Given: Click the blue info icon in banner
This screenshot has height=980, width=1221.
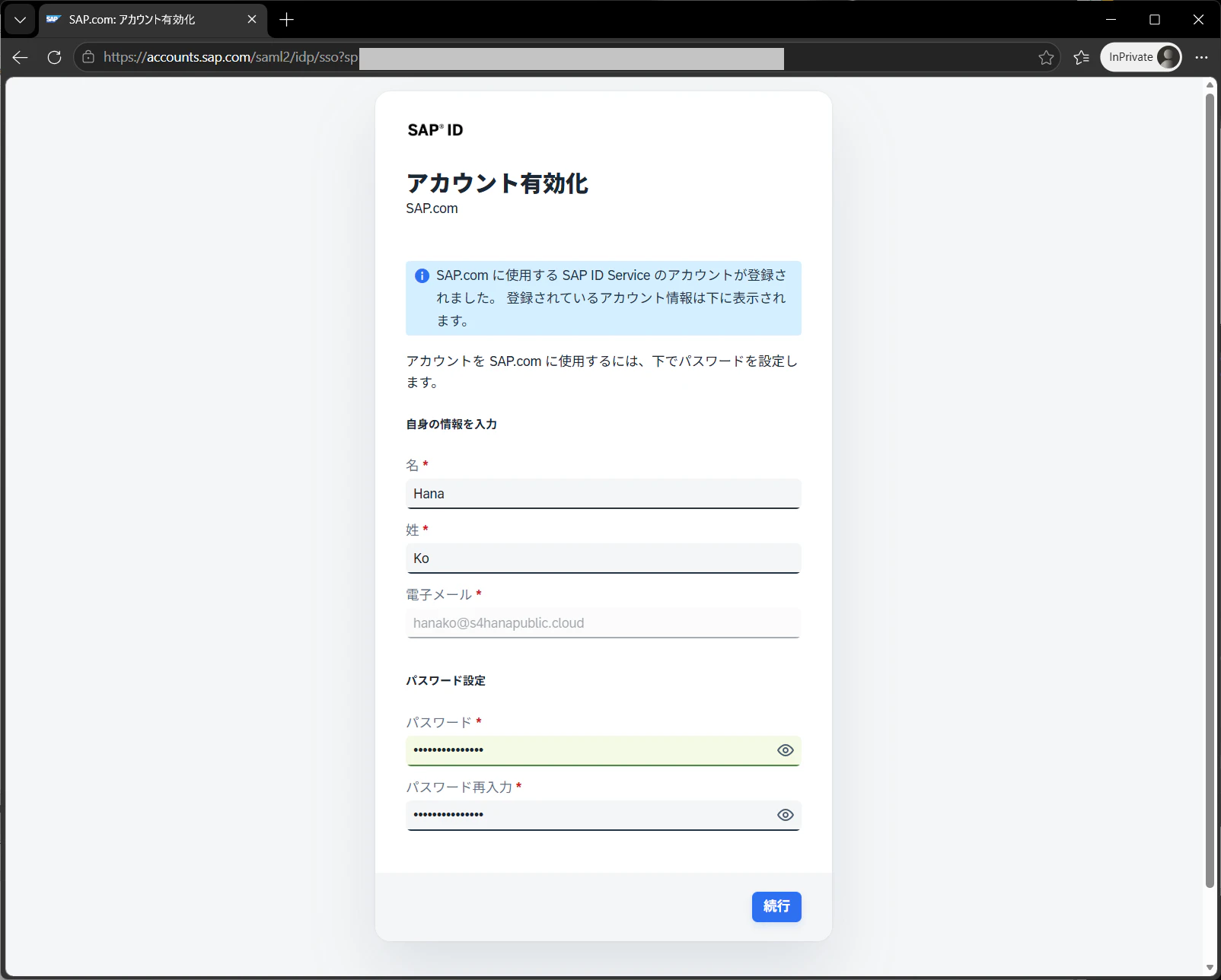Looking at the screenshot, I should (422, 275).
